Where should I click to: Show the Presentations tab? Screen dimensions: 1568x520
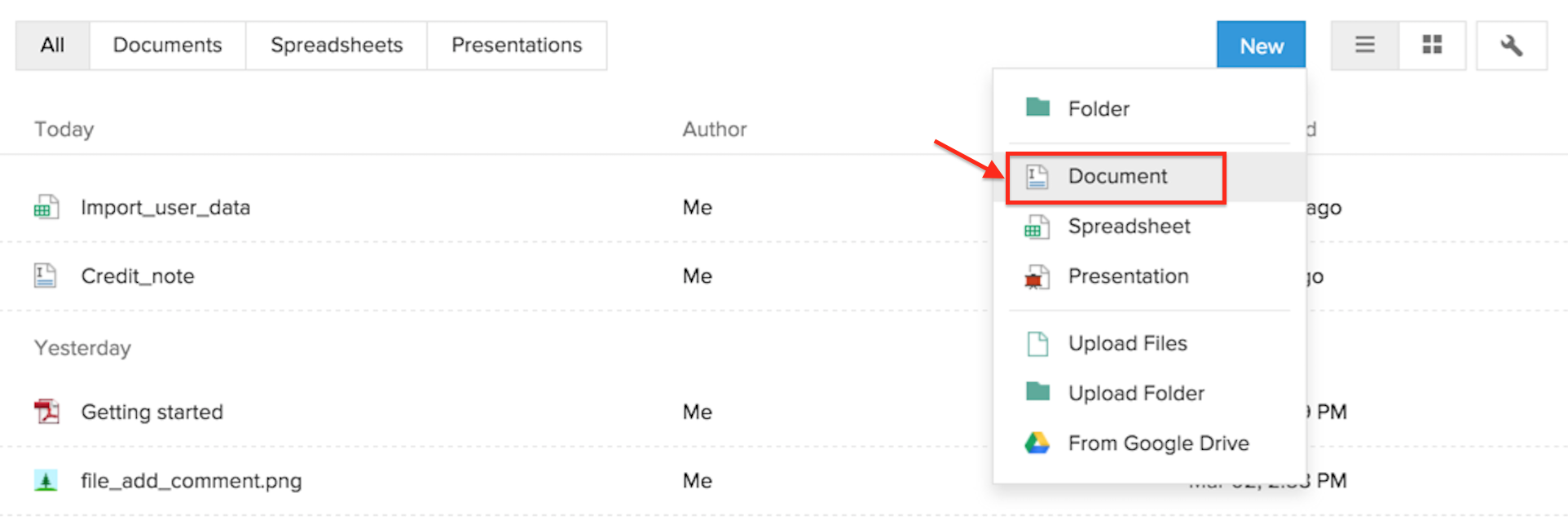(517, 46)
